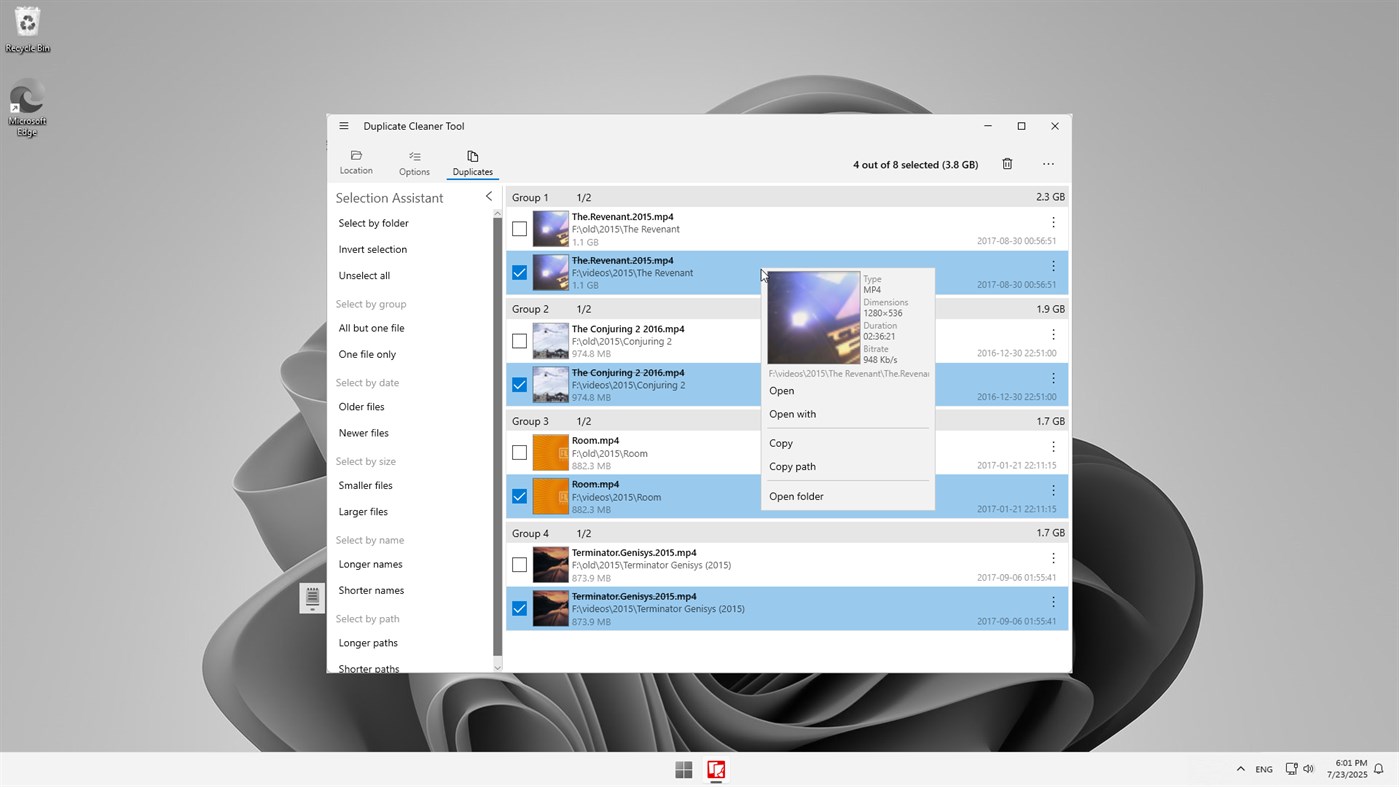Check The Conjuring 2 file in F:\old\2015

519,340
